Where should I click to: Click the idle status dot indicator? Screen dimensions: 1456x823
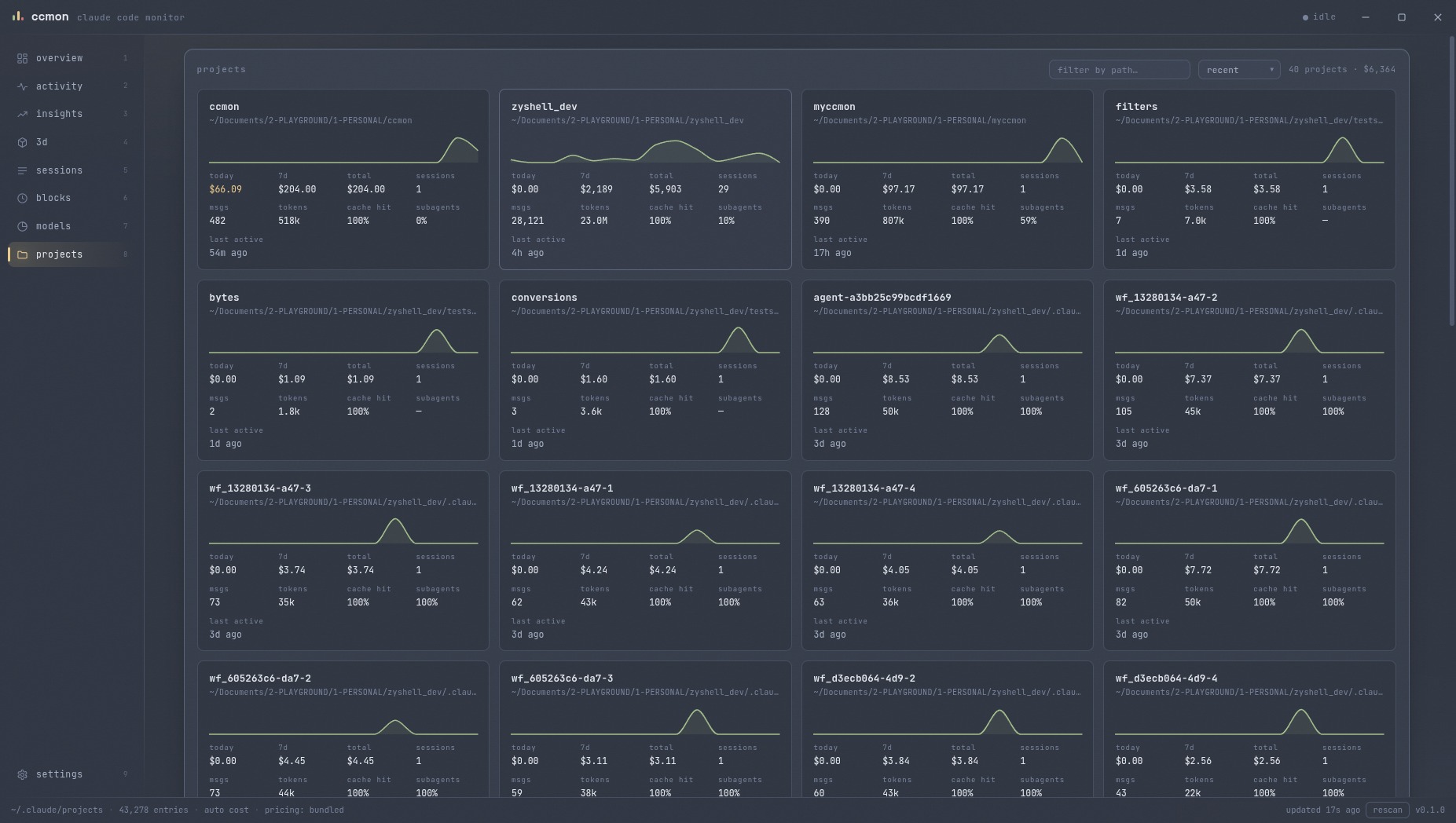1305,17
